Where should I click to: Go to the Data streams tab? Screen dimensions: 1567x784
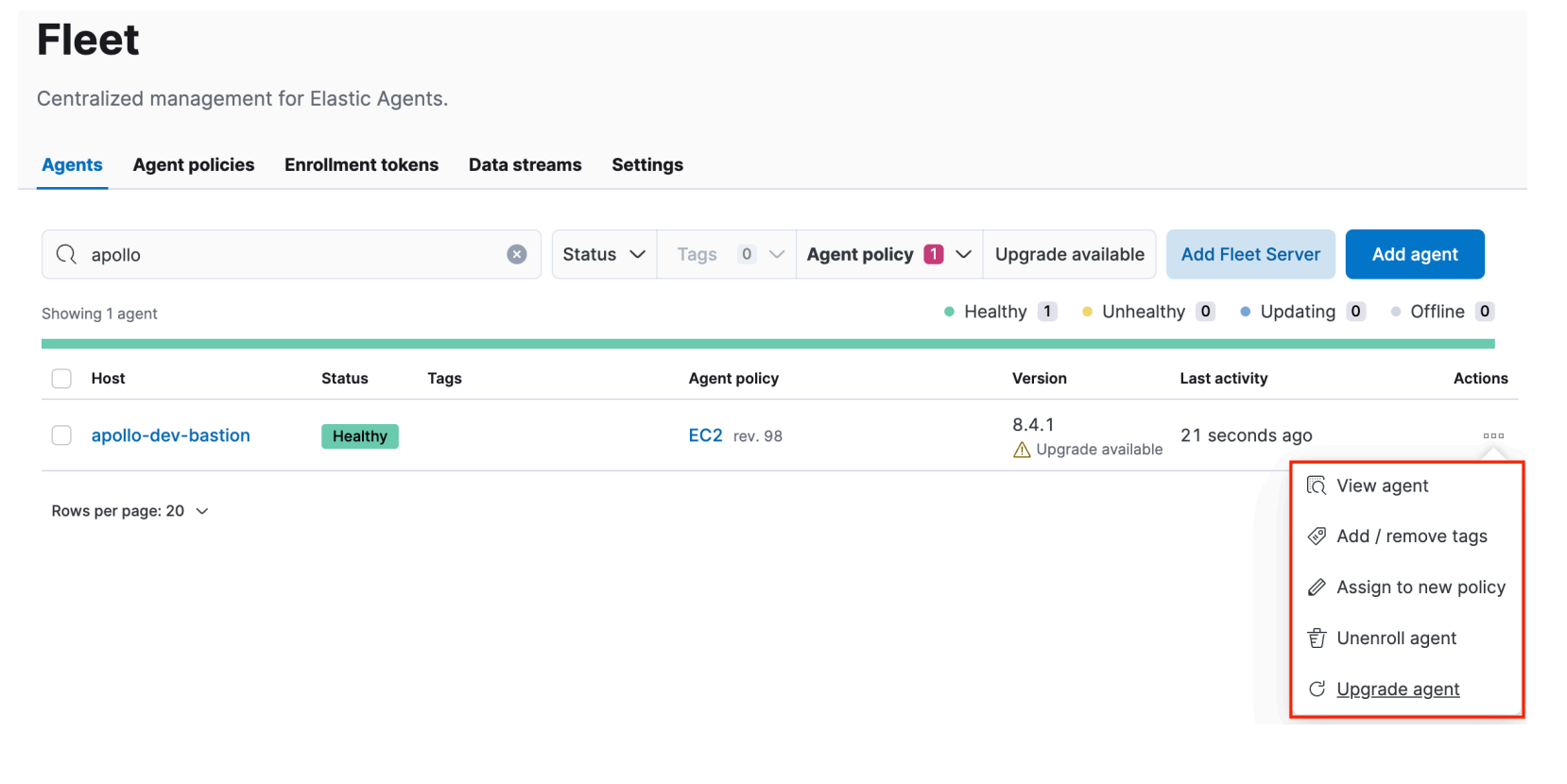click(x=525, y=164)
